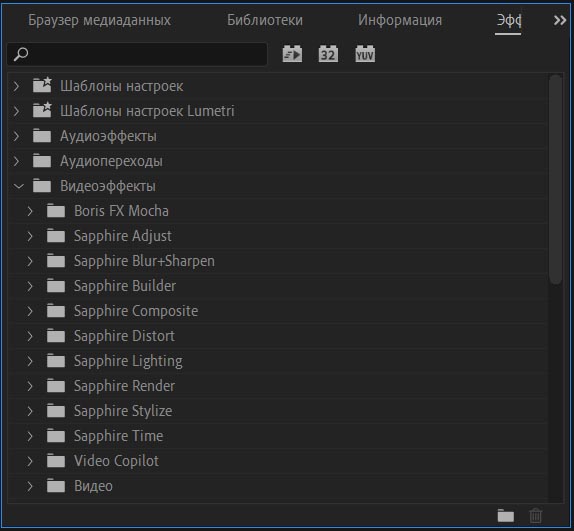Expand Аудиопереходы folder chevron

click(16, 161)
